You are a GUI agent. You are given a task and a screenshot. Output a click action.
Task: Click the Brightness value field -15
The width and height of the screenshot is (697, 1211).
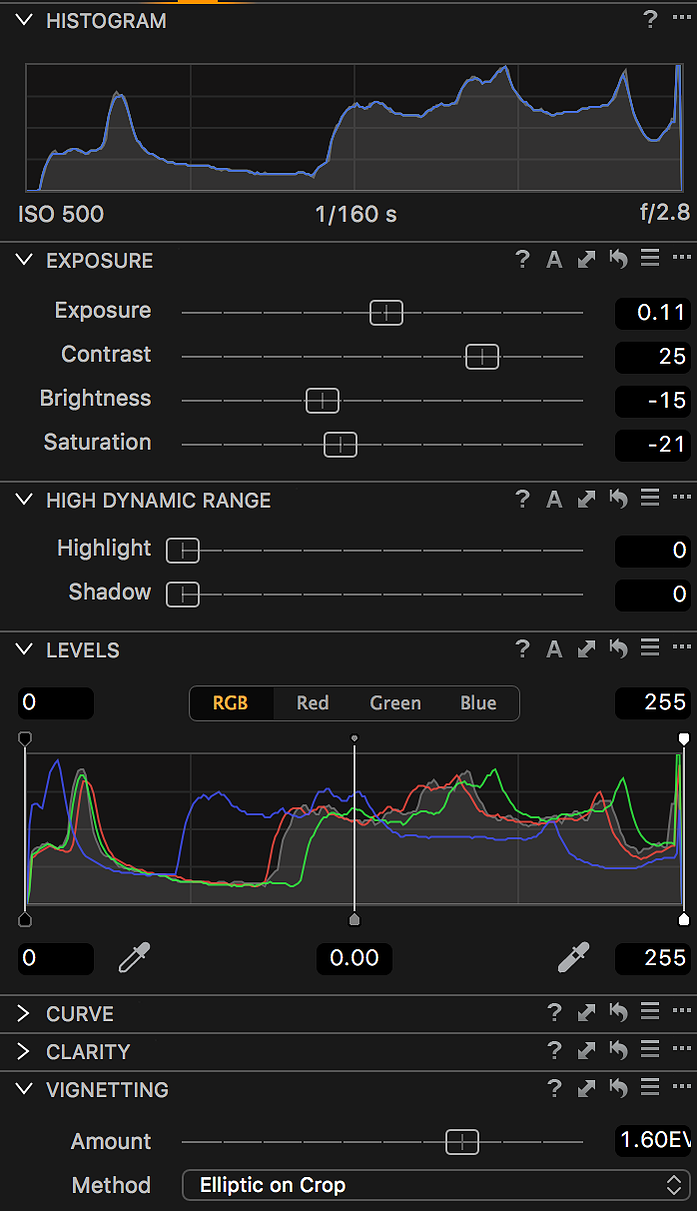click(652, 400)
